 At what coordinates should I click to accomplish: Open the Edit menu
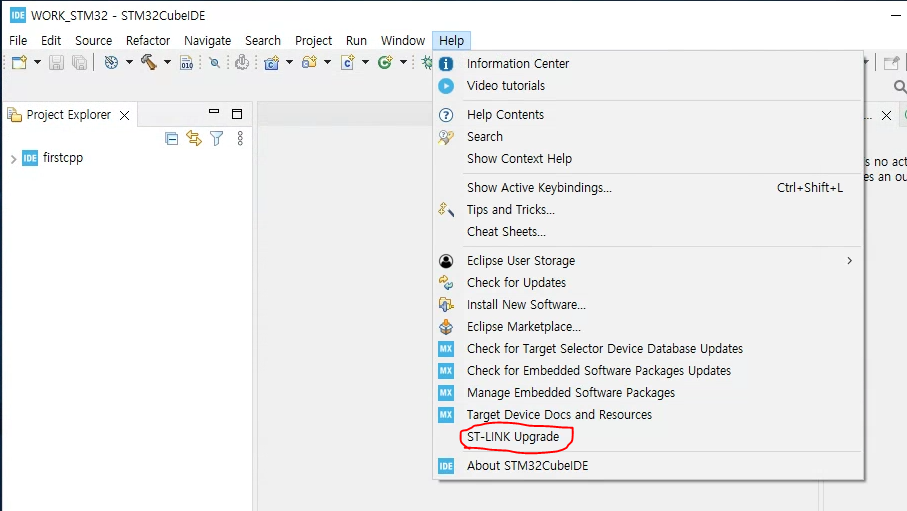pyautogui.click(x=51, y=41)
